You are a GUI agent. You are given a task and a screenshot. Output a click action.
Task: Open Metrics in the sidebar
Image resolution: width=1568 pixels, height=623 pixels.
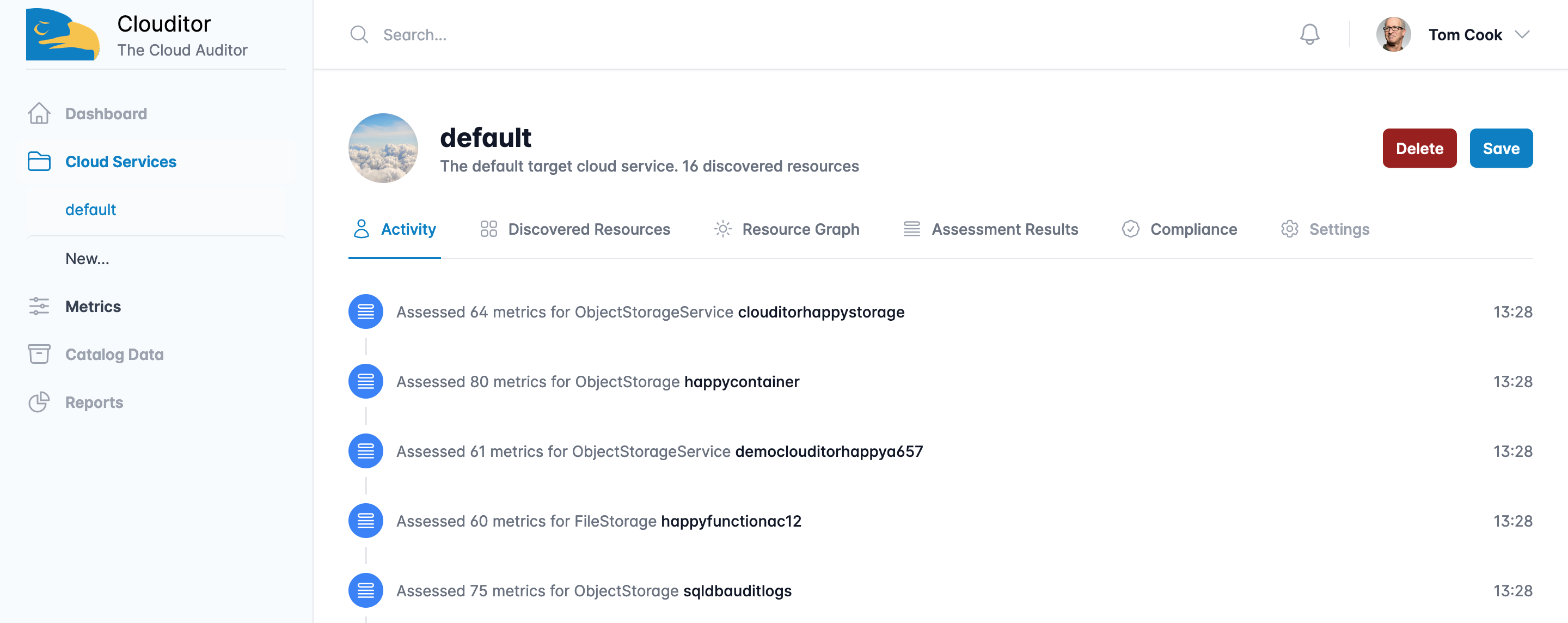156,306
